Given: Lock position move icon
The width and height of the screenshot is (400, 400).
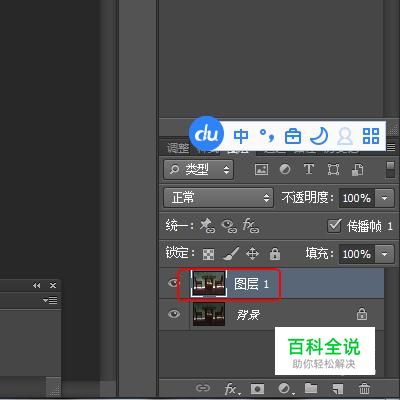Looking at the screenshot, I should click(x=252, y=254).
